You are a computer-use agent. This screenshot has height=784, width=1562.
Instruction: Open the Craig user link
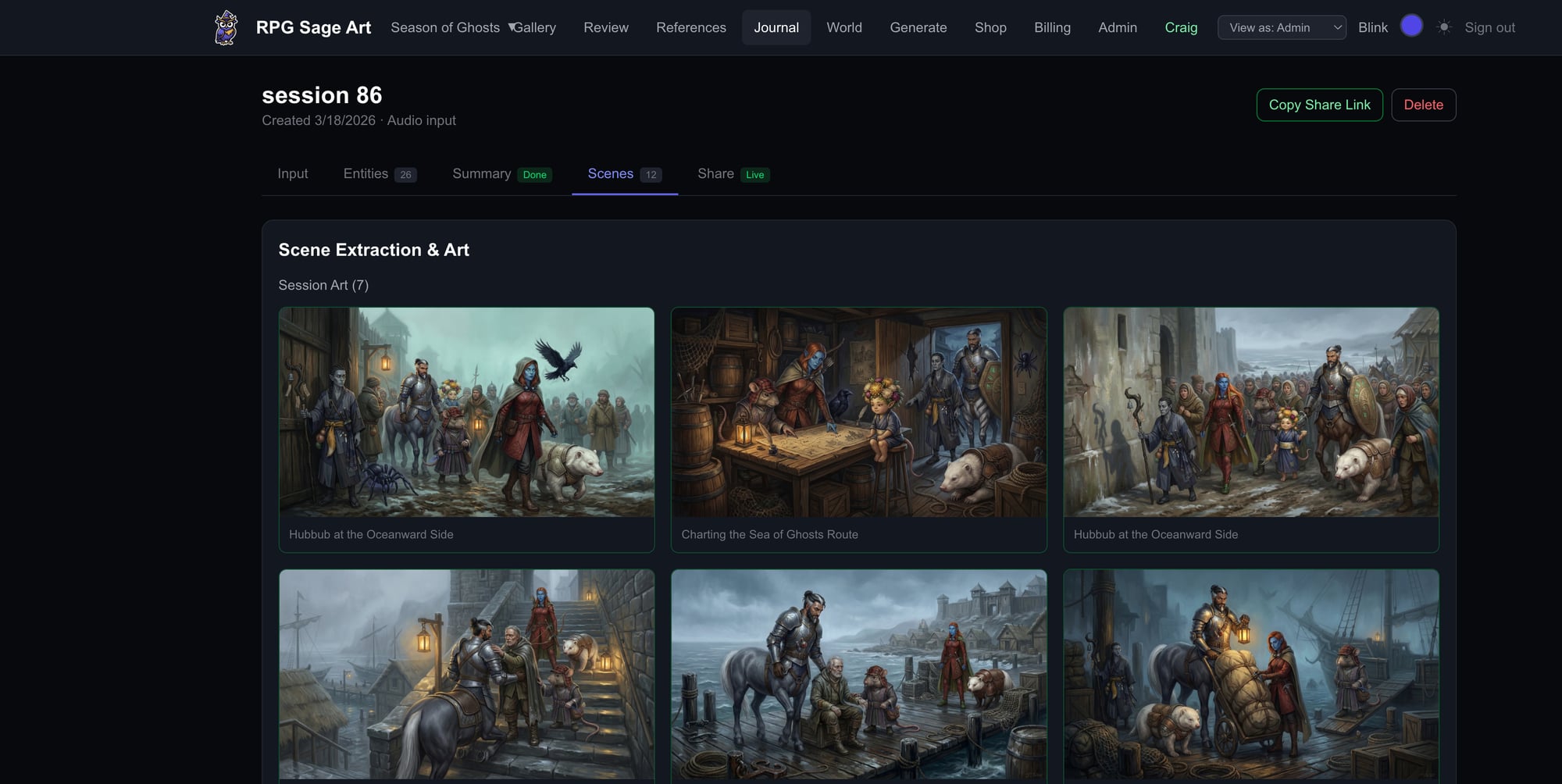tap(1180, 27)
